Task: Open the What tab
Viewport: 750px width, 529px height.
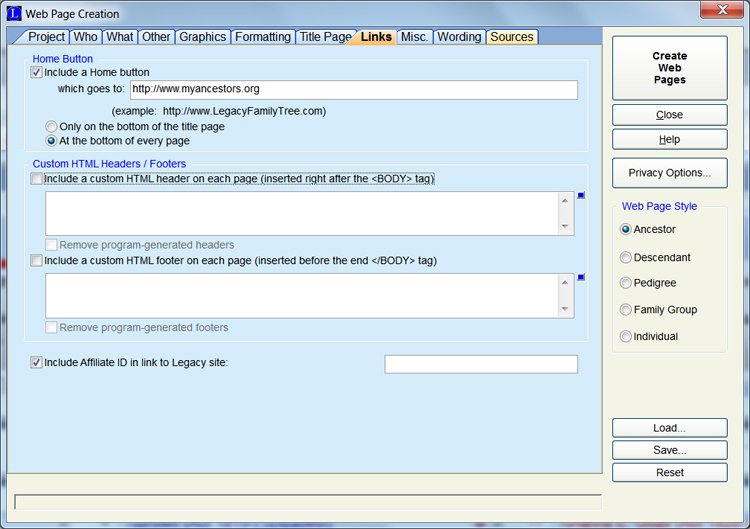Action: pyautogui.click(x=120, y=37)
